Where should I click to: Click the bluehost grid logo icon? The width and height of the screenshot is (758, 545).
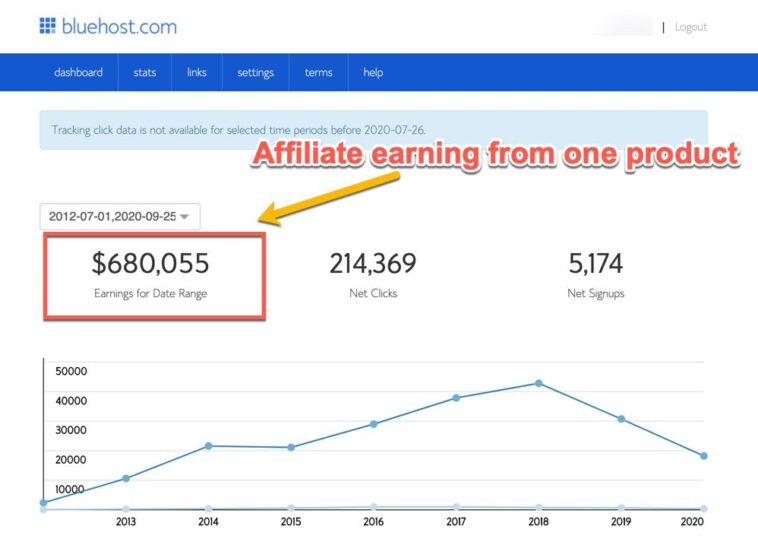48,26
